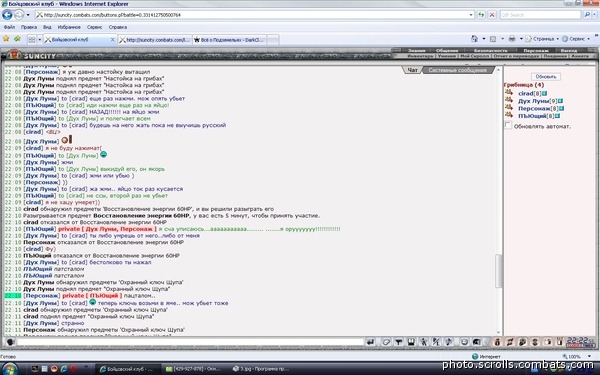Image resolution: width=600 pixels, height=375 pixels.
Task: Click the chat message input field
Action: [190, 342]
